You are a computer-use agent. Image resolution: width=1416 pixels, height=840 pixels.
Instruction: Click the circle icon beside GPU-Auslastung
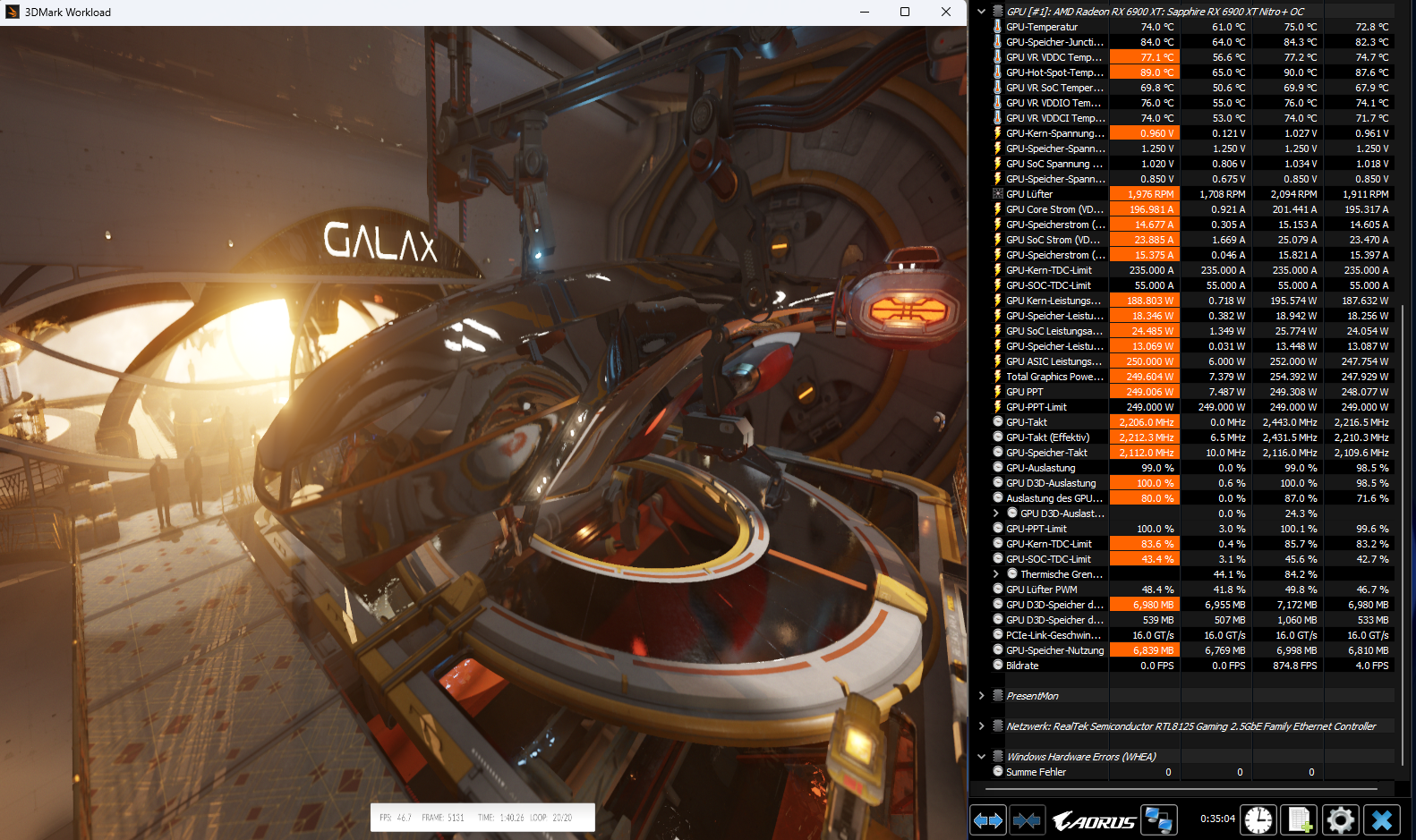click(x=997, y=468)
